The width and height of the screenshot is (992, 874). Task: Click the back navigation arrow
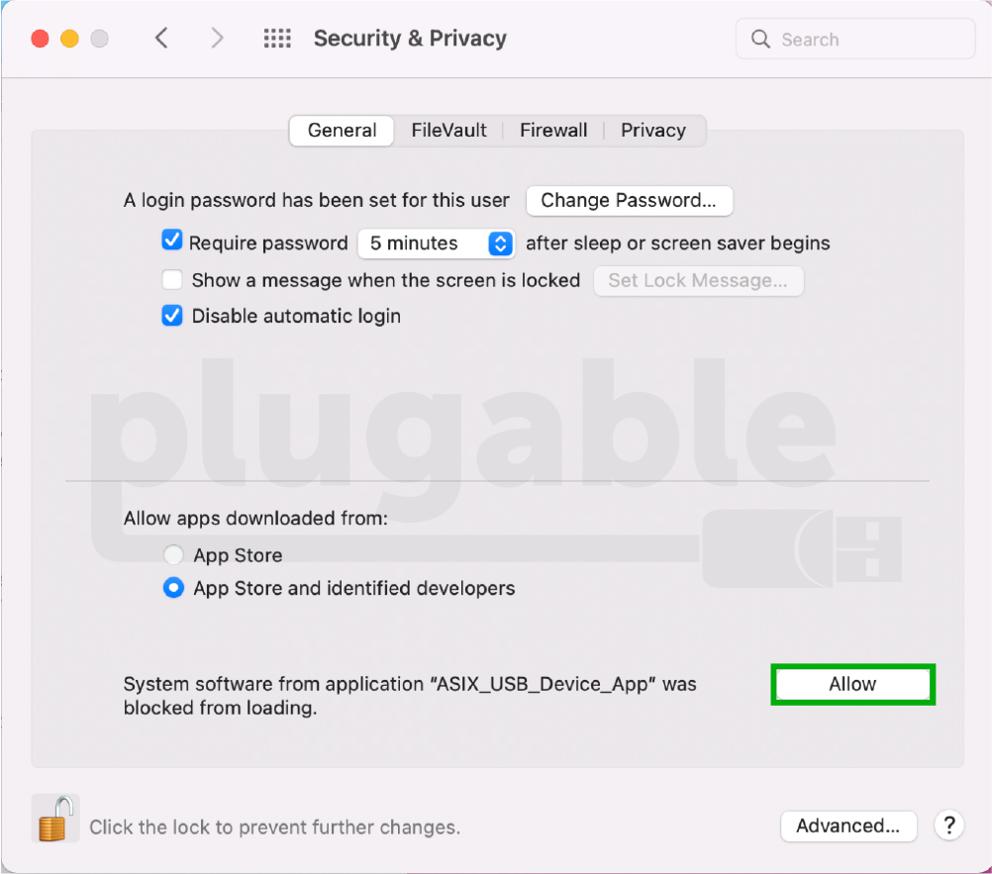[161, 39]
